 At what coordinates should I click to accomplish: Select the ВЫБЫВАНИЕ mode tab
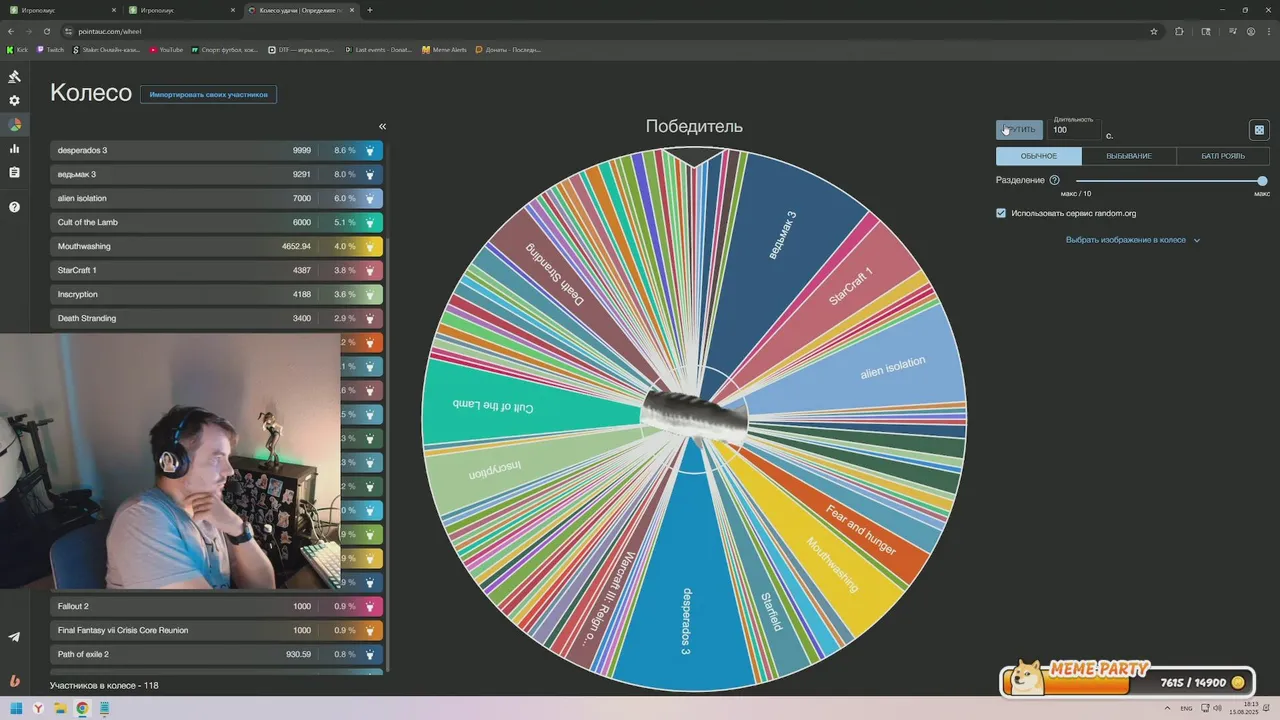(x=1128, y=156)
